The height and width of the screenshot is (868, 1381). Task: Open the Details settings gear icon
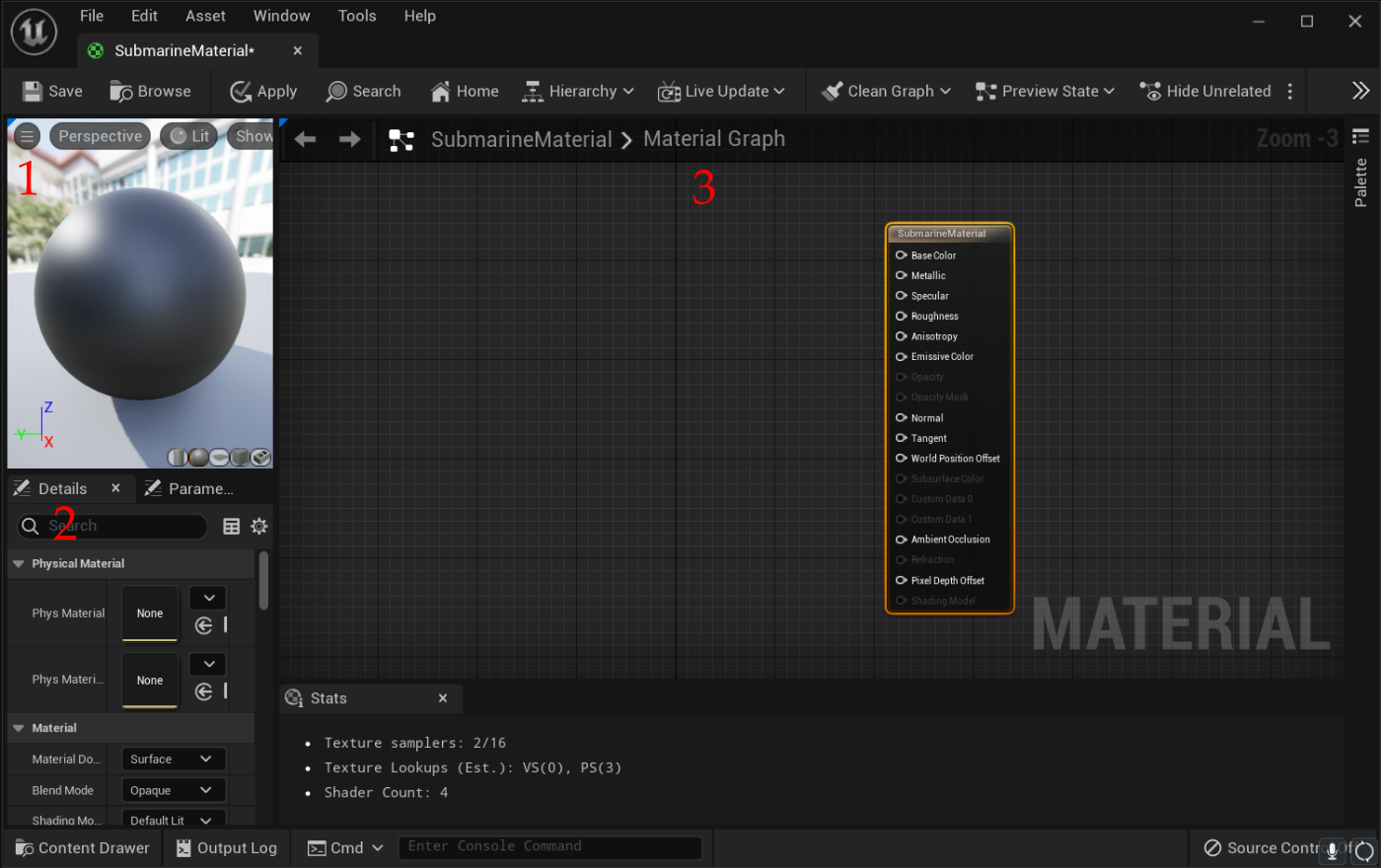tap(259, 526)
